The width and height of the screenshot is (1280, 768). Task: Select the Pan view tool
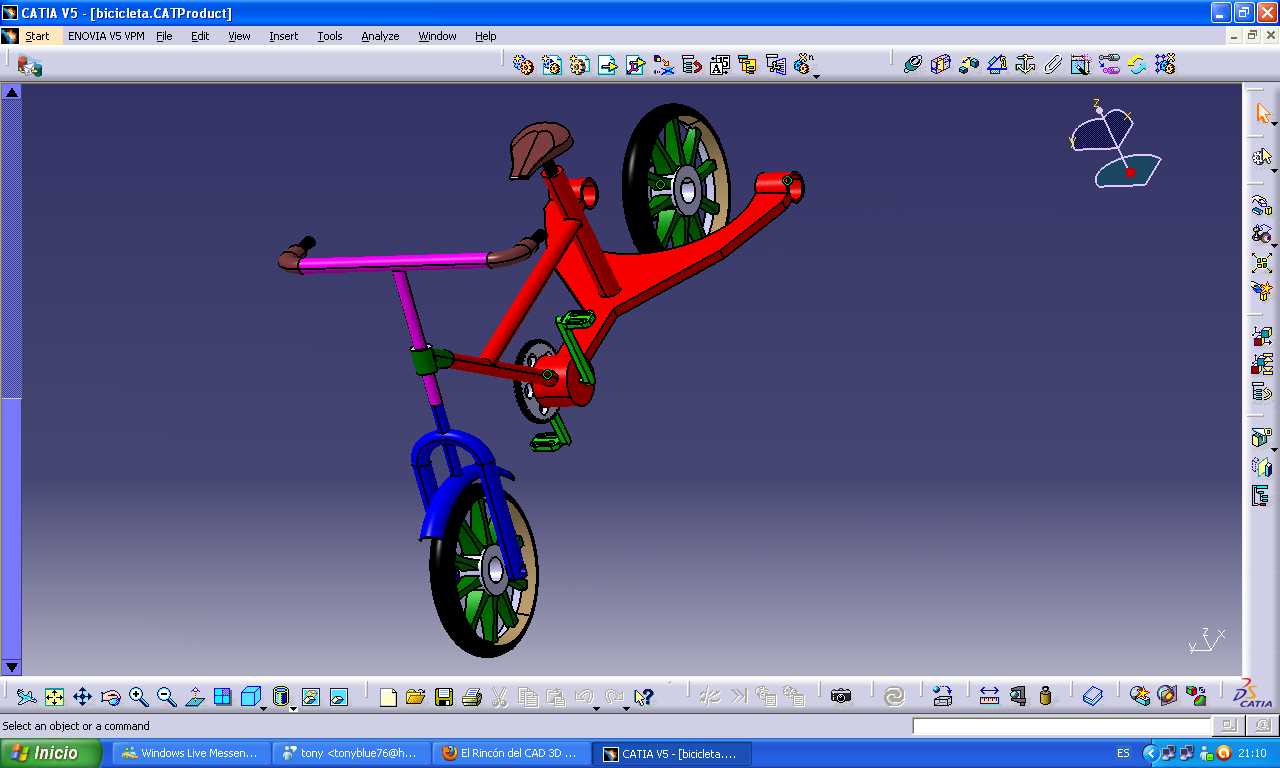click(x=83, y=696)
